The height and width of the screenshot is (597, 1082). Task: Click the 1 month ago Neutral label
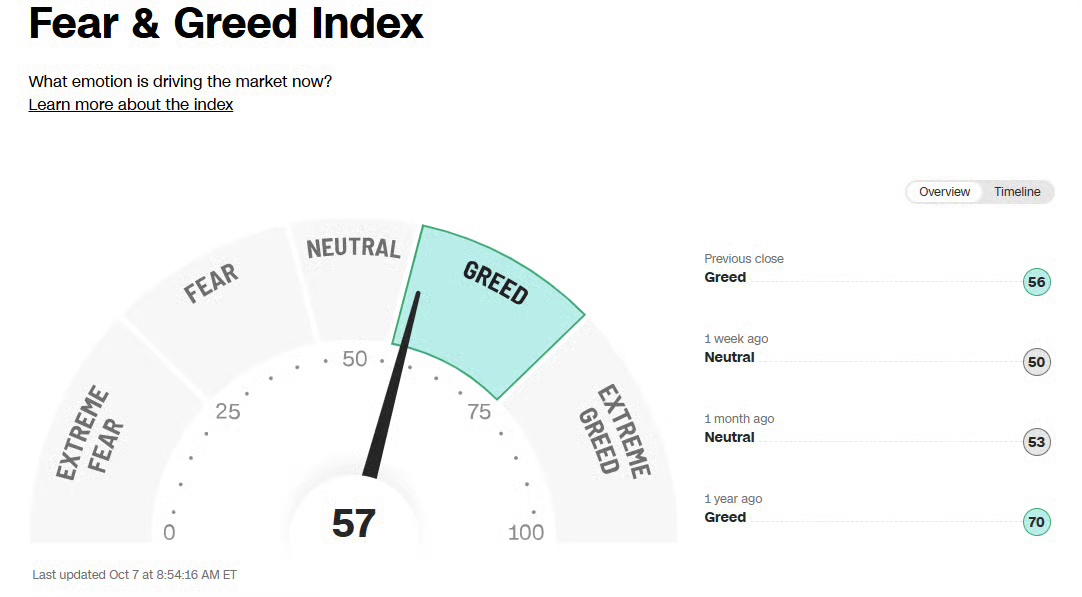tap(729, 438)
